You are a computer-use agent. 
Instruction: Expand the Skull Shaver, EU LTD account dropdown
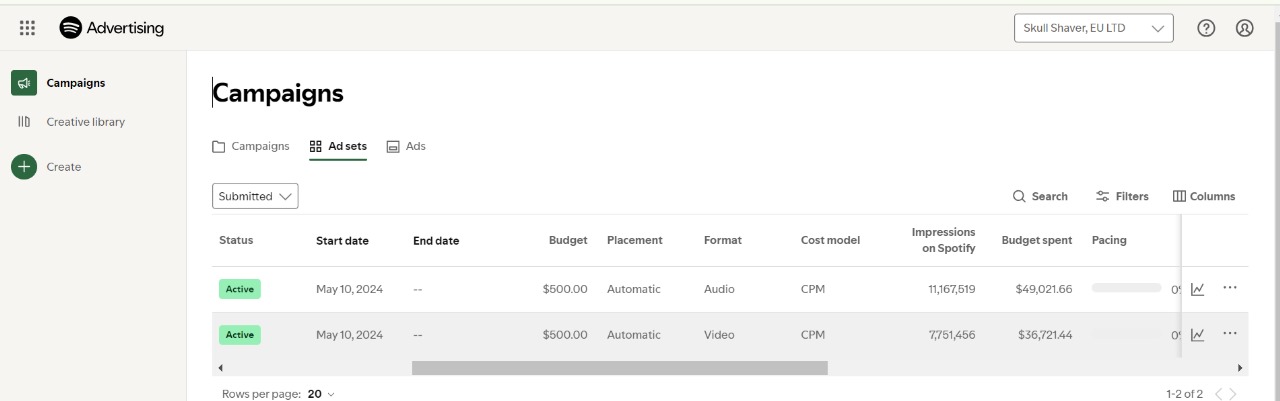click(x=1093, y=28)
